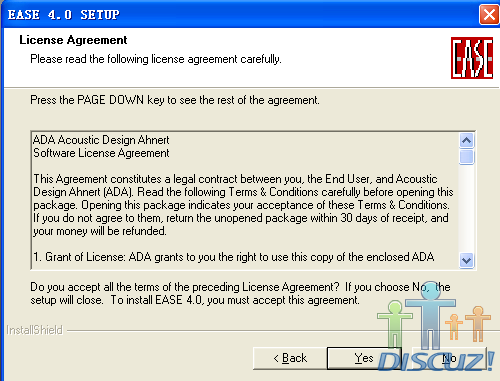This screenshot has width=500, height=381.
Task: Click the red EASE logo
Action: pos(472,58)
